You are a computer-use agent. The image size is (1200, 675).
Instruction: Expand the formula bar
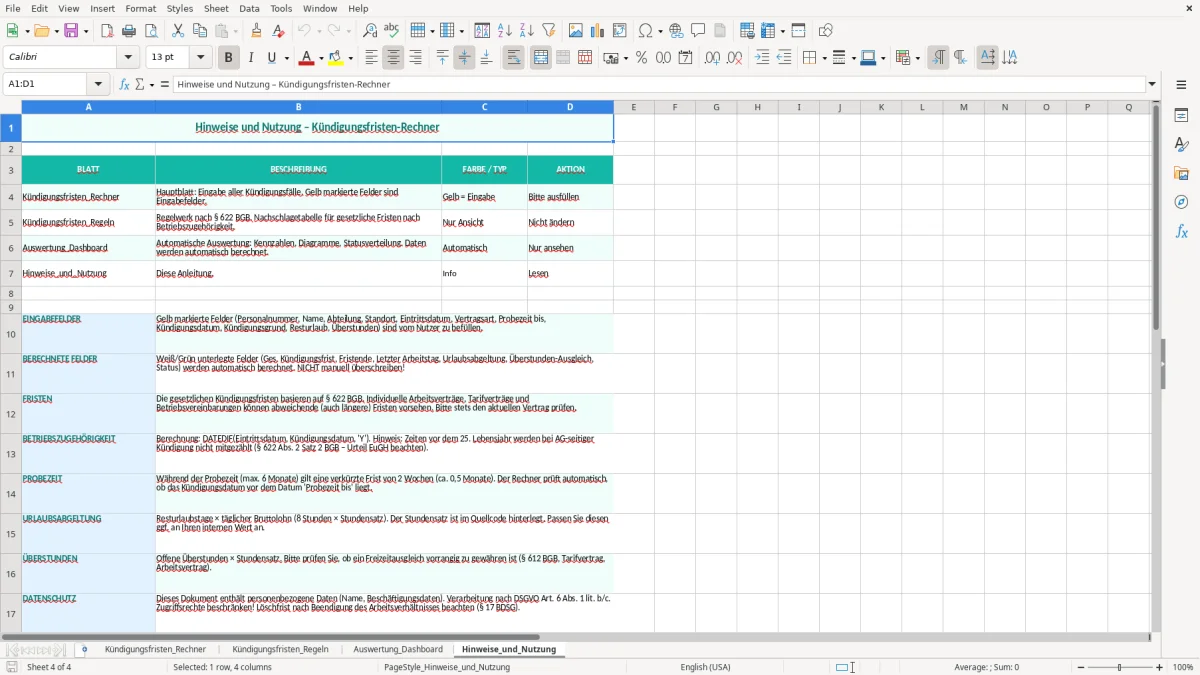click(1152, 84)
